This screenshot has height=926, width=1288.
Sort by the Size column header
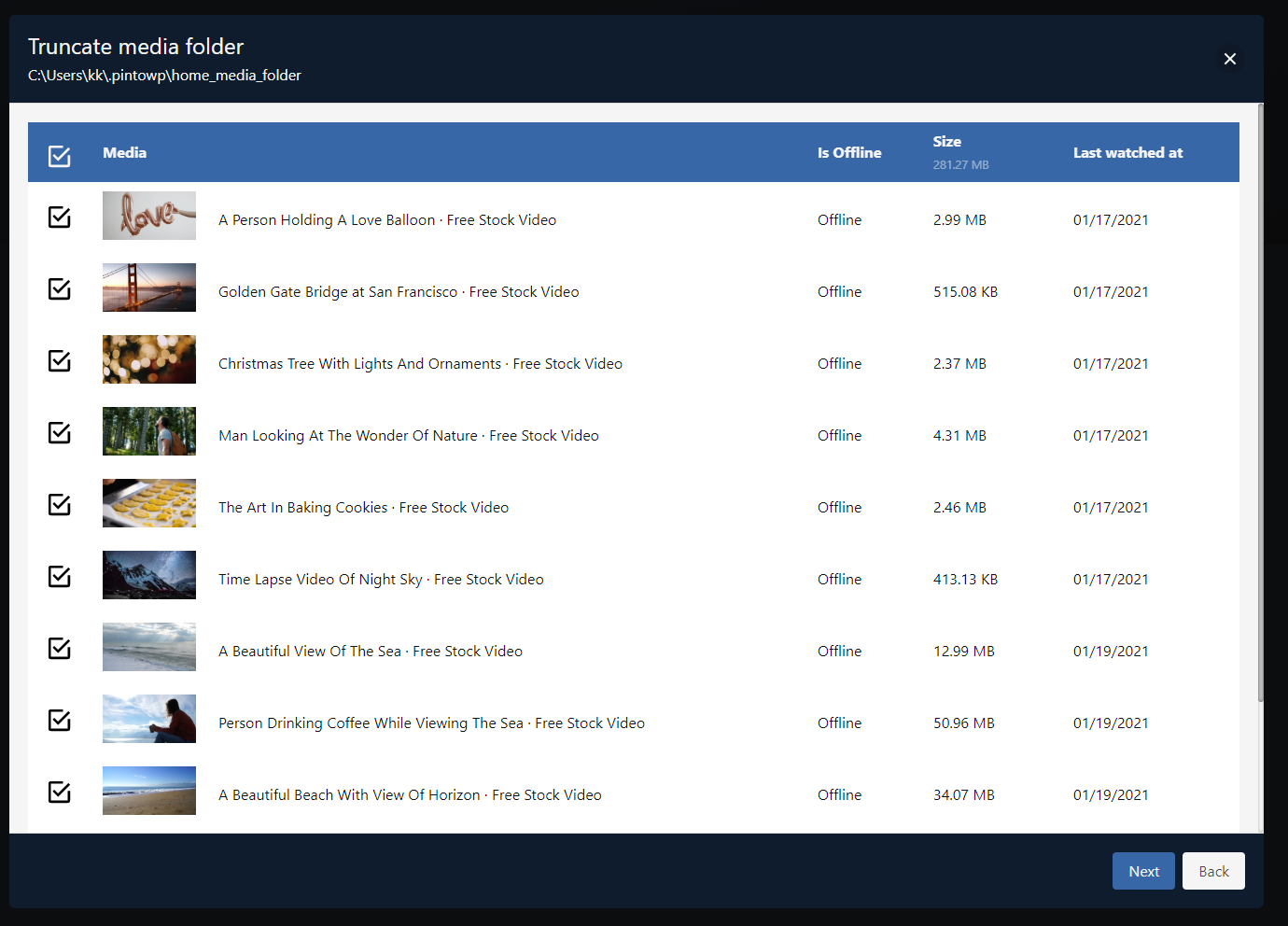947,142
